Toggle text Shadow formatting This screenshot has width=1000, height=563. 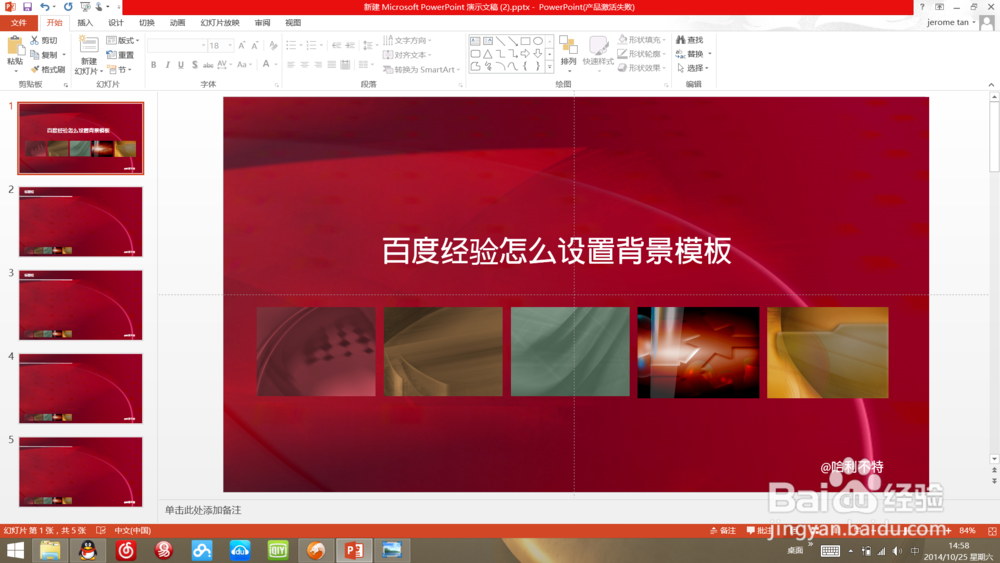tap(195, 64)
